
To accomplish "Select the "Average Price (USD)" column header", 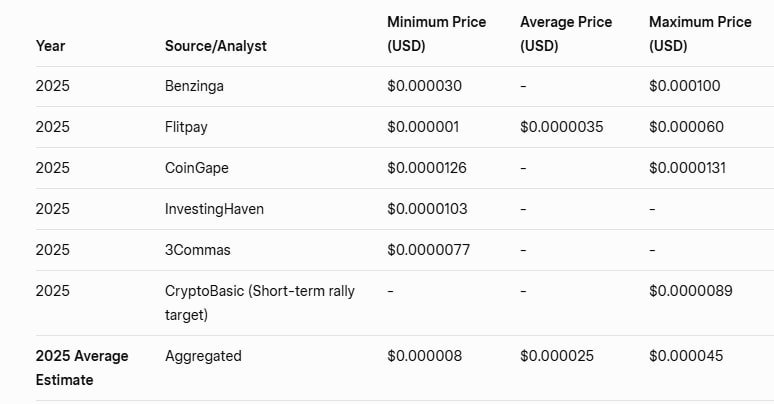I will coord(564,34).
